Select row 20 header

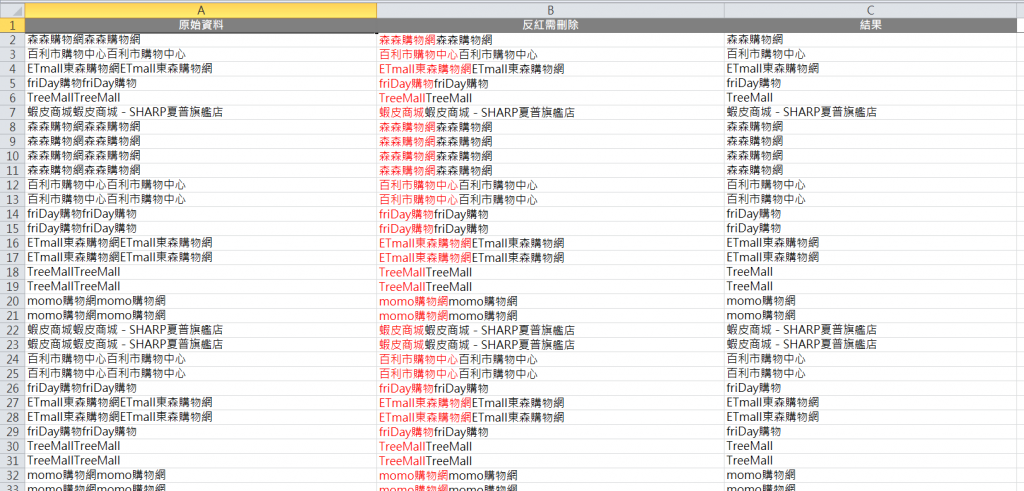point(12,301)
